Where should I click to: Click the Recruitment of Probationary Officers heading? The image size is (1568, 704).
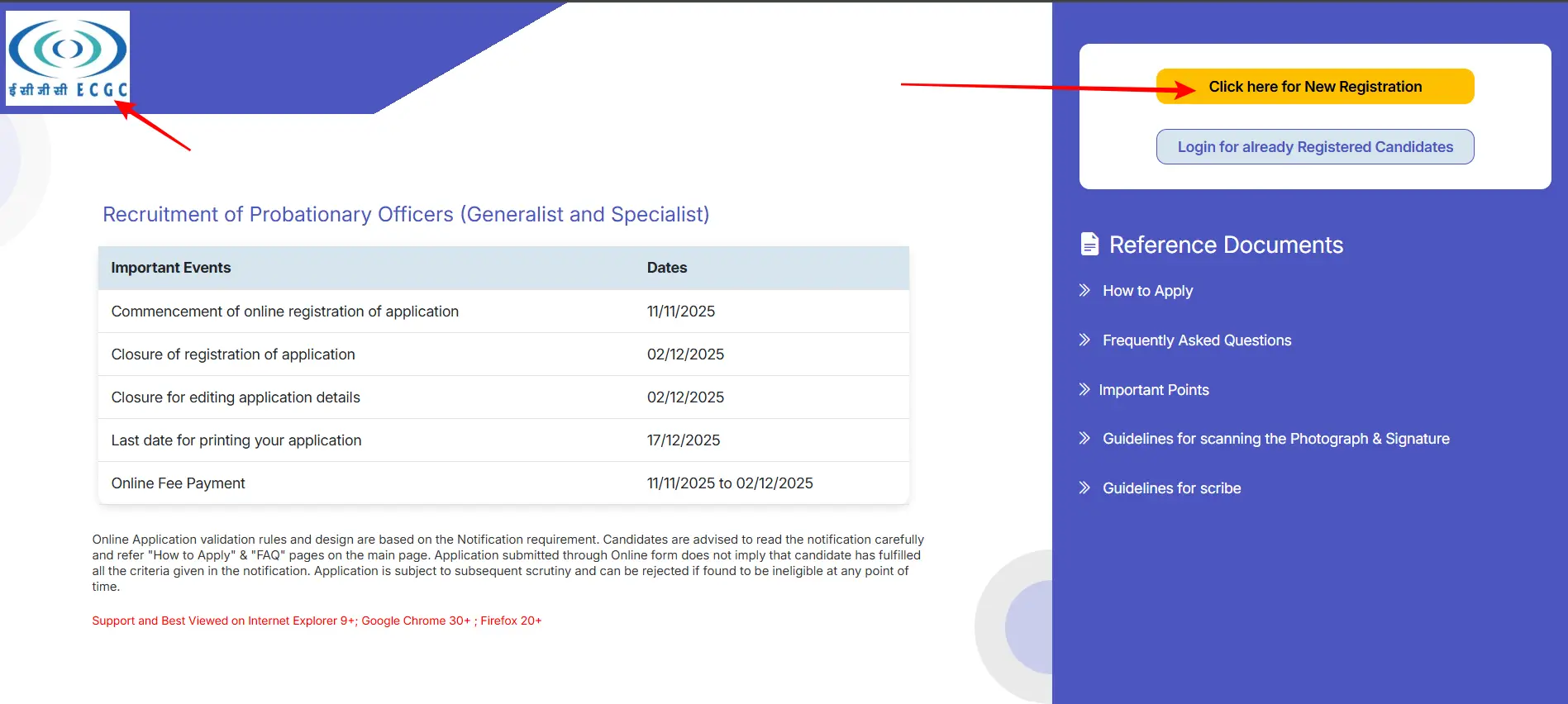click(x=406, y=215)
